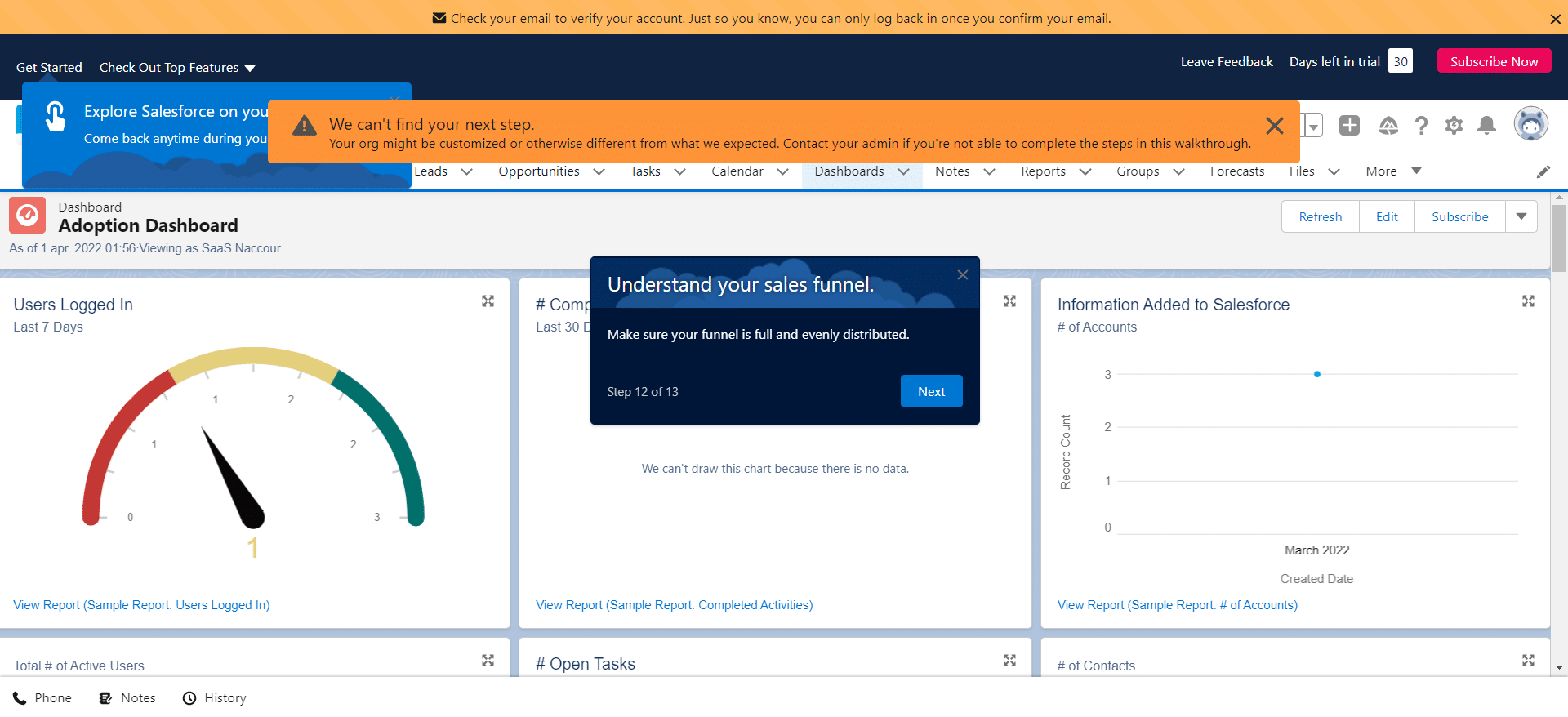Image resolution: width=1568 pixels, height=717 pixels.
Task: Open the Calendar tab dropdown chevron
Action: (782, 171)
